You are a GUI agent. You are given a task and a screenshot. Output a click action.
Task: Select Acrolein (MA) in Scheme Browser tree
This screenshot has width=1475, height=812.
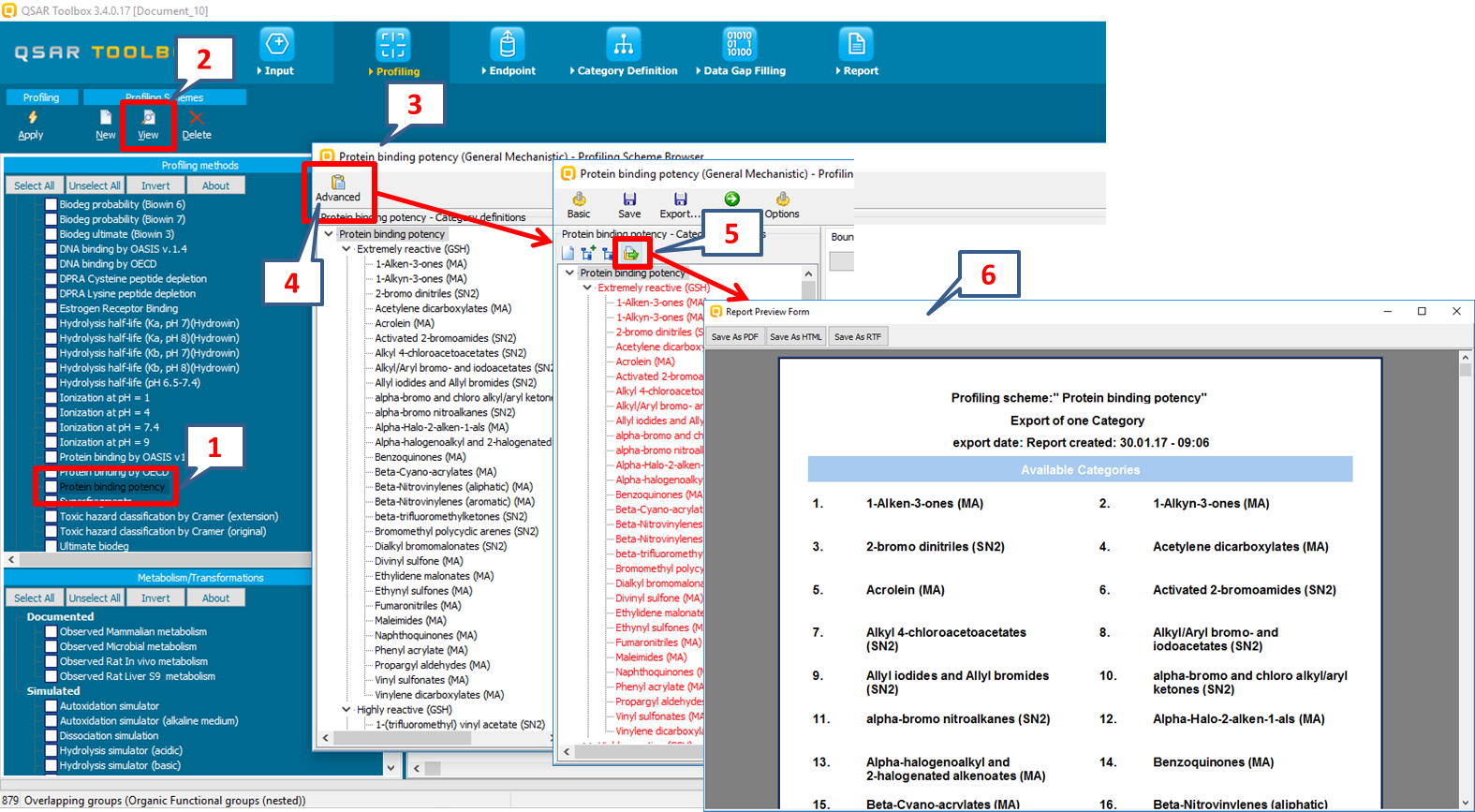coord(405,323)
